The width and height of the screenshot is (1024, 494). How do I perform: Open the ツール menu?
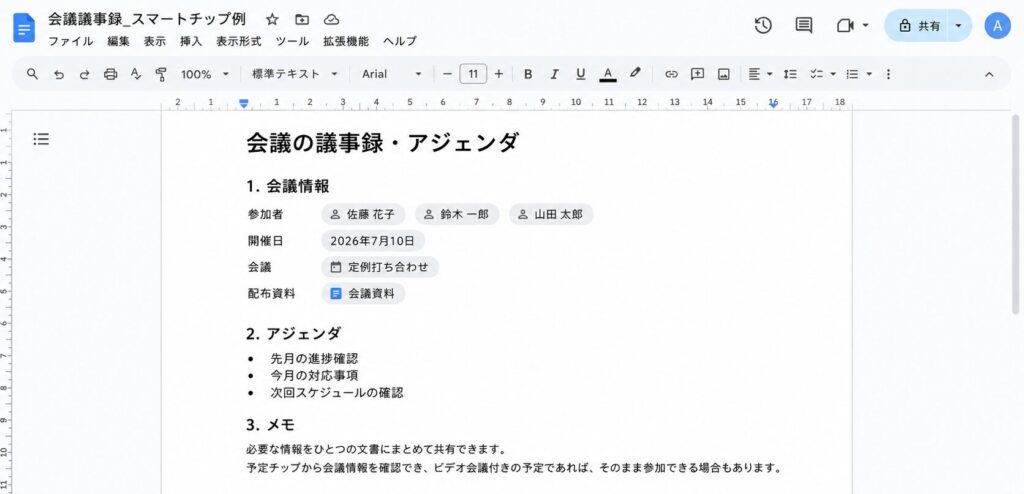pos(292,41)
